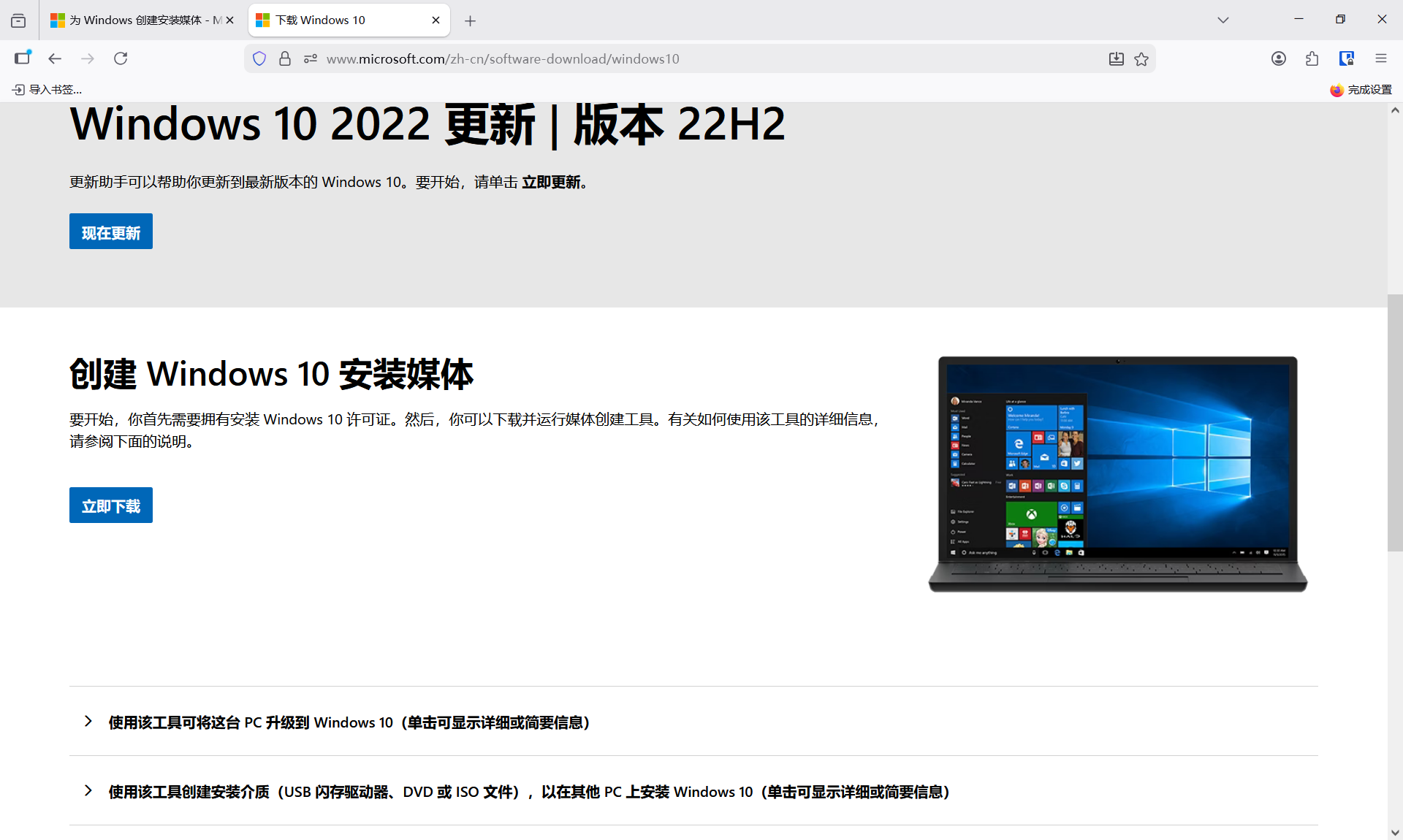Image resolution: width=1403 pixels, height=840 pixels.
Task: Click the page vertical scrollbar thumb
Action: 1395,423
